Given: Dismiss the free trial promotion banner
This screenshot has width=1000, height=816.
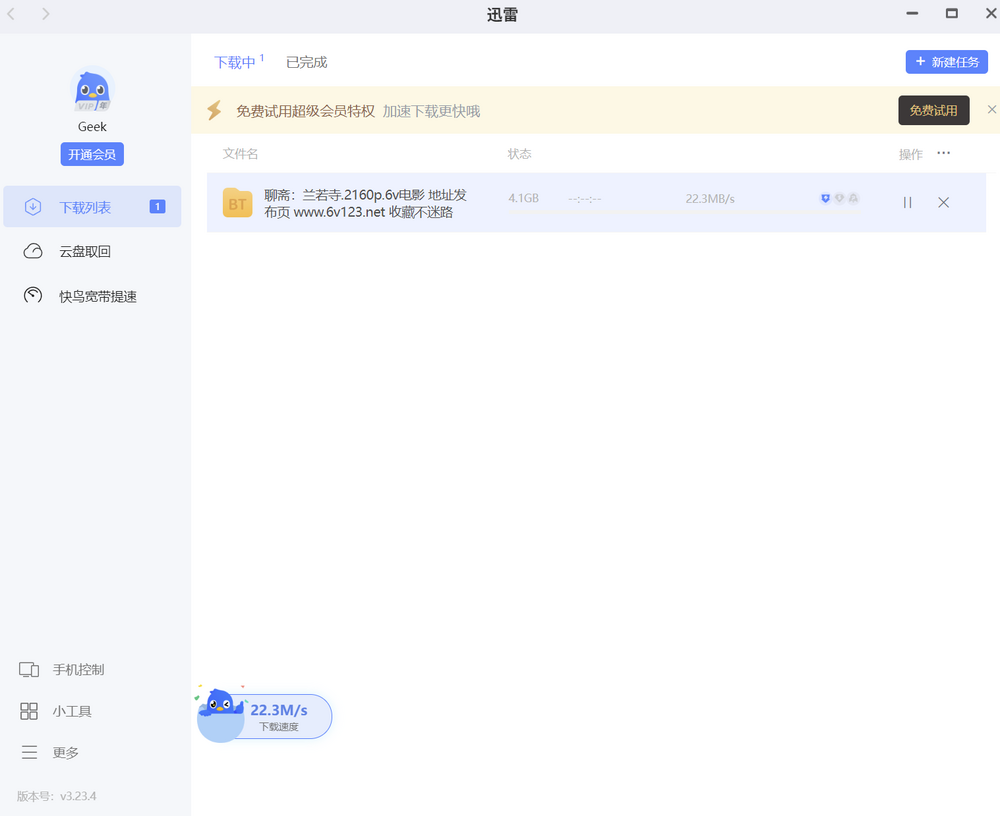Looking at the screenshot, I should pyautogui.click(x=991, y=109).
